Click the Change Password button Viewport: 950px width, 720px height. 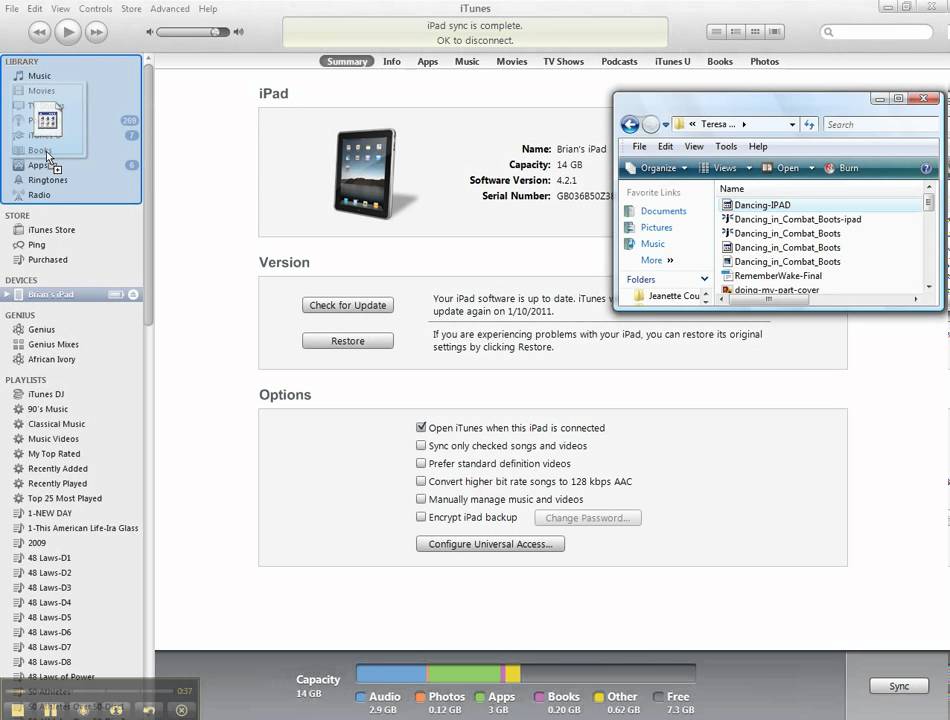tap(588, 518)
